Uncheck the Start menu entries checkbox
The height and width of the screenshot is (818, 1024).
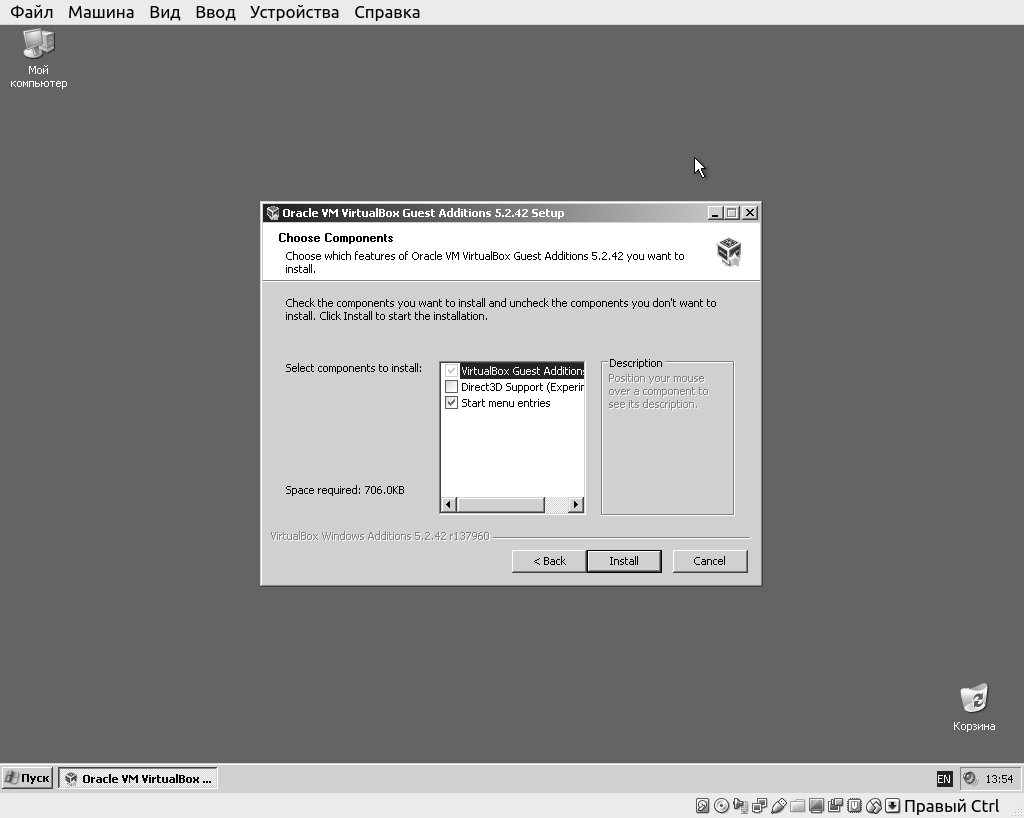click(x=451, y=403)
